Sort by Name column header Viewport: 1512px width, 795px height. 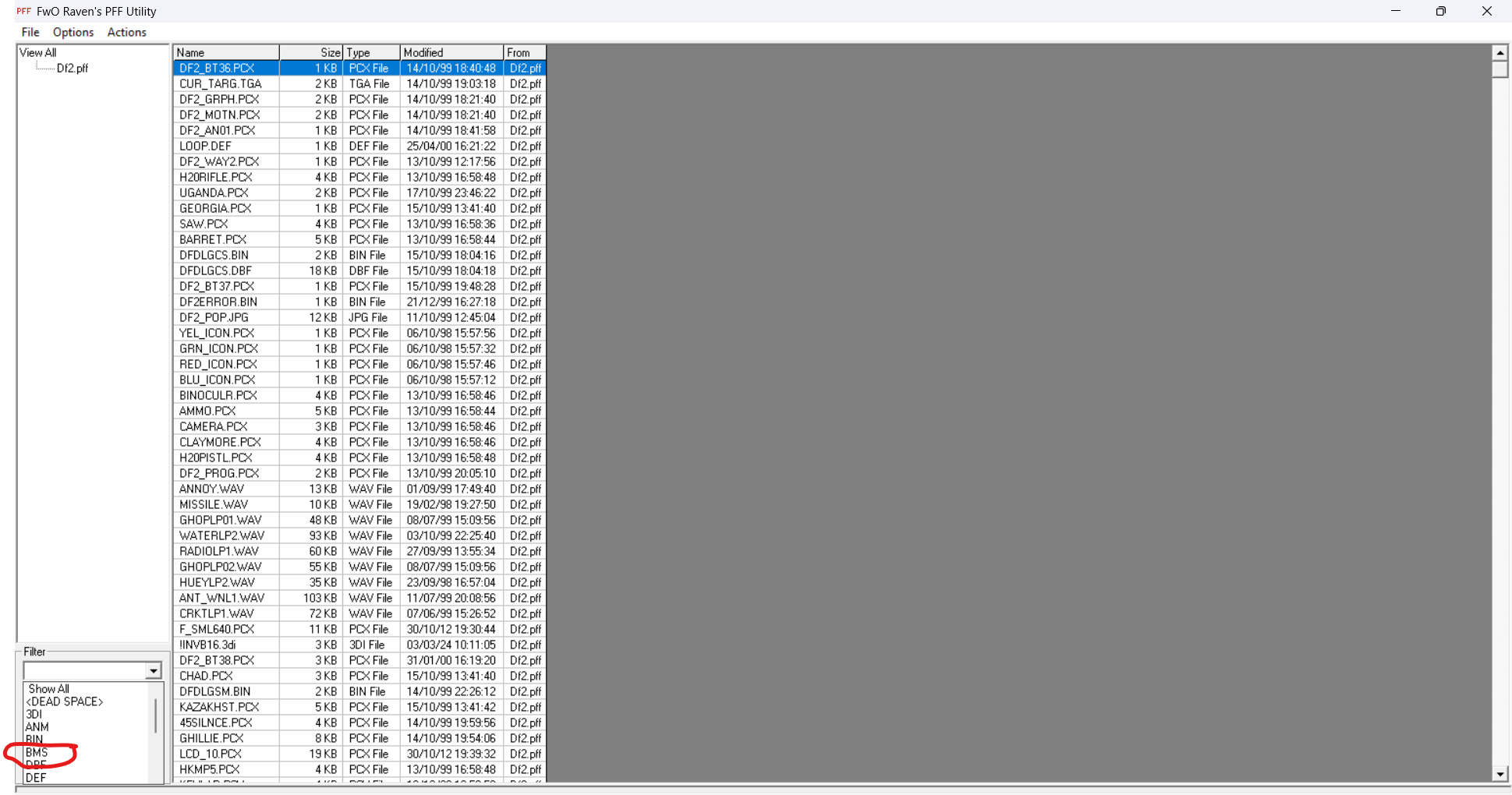pos(226,52)
